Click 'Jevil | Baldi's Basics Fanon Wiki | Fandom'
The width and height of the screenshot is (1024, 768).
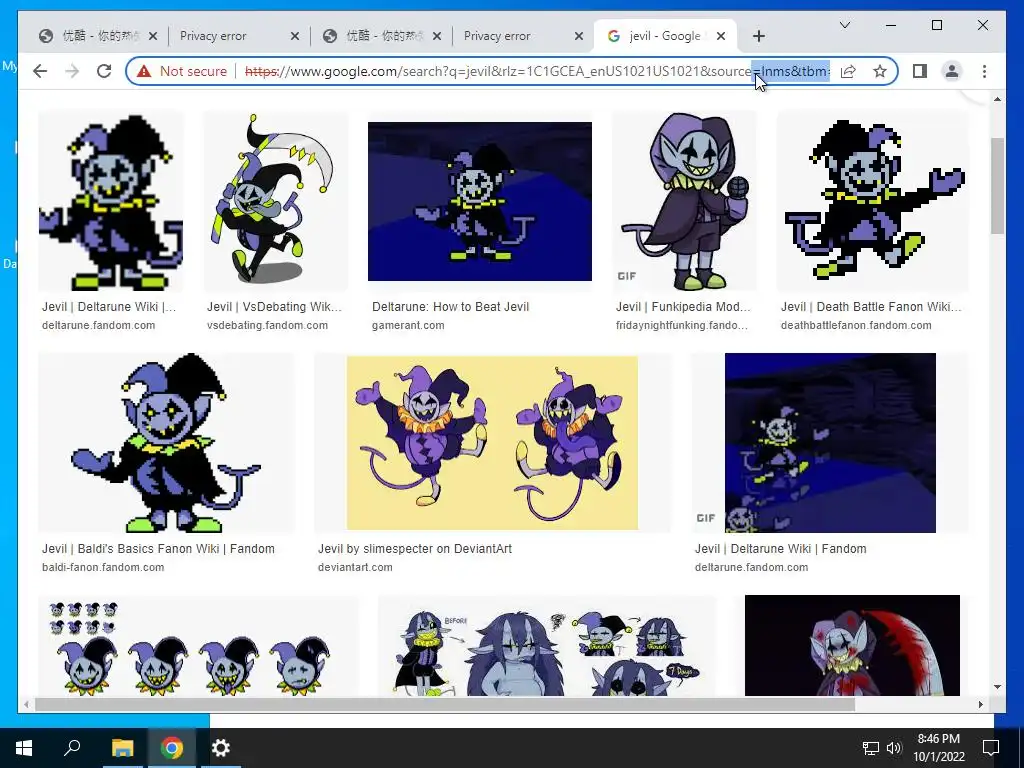158,549
